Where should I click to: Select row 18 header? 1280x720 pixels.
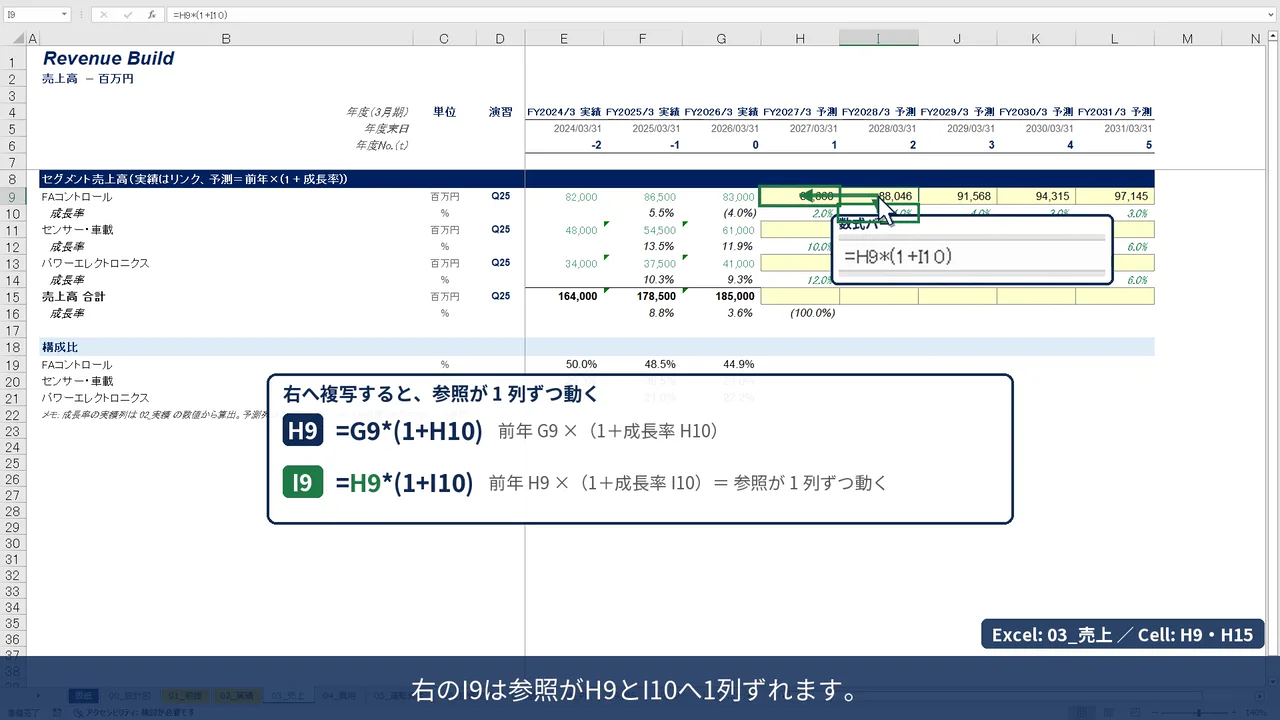[12, 347]
